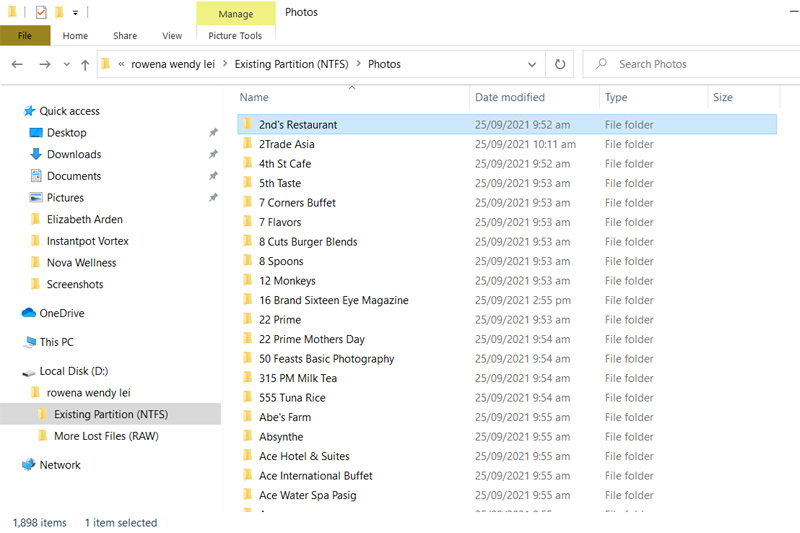Select '50 Feasts Basic Photography' folder name

[x=327, y=359]
